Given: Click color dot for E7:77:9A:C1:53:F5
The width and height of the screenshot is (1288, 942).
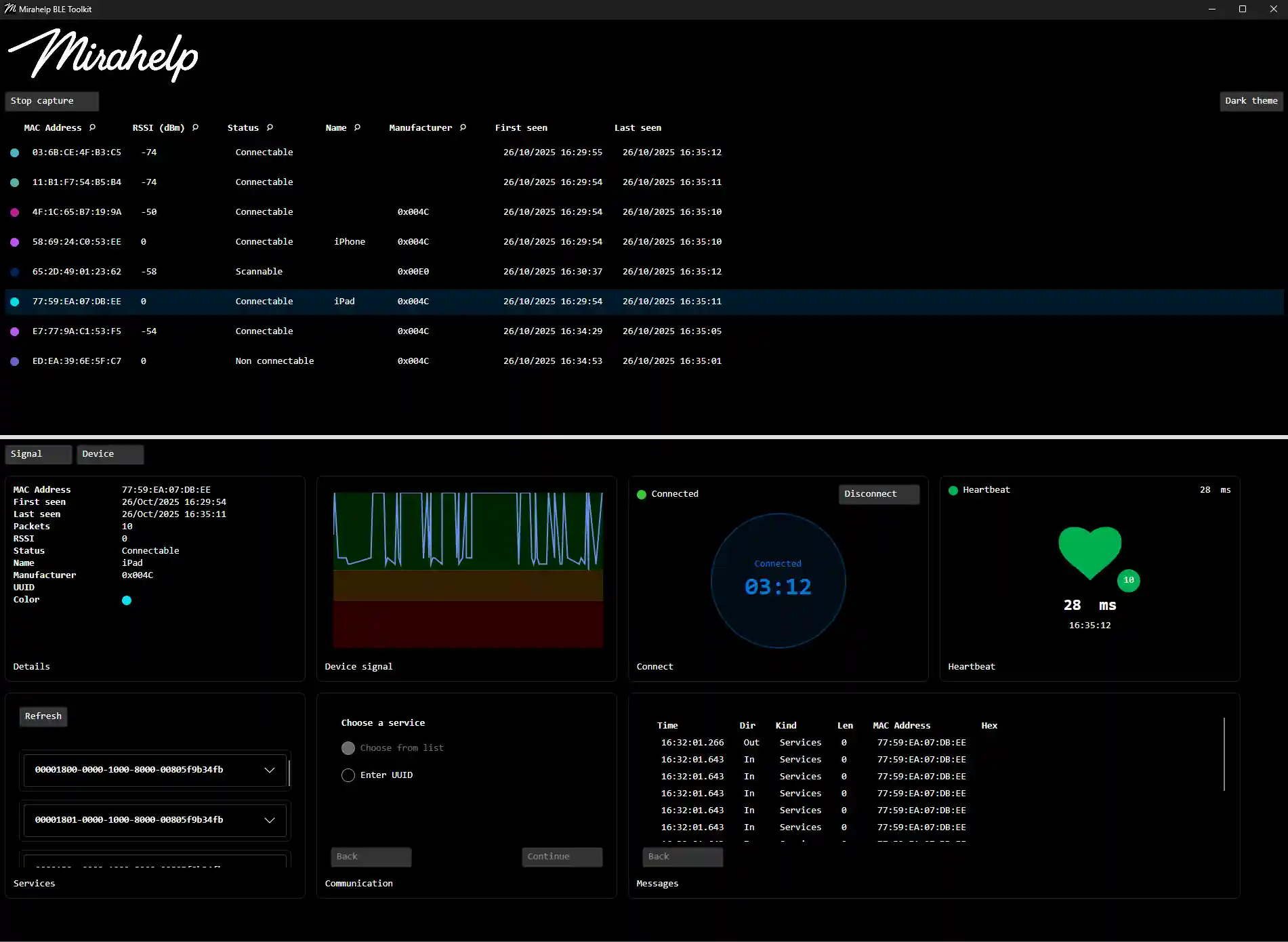Looking at the screenshot, I should click(15, 332).
